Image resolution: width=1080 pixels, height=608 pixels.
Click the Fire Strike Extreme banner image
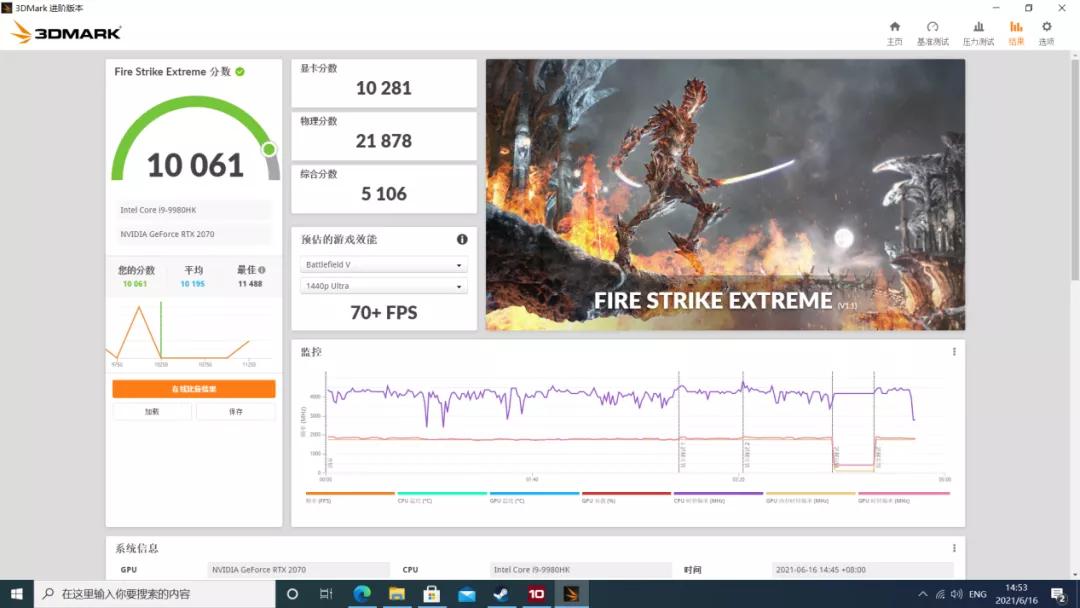[x=725, y=194]
